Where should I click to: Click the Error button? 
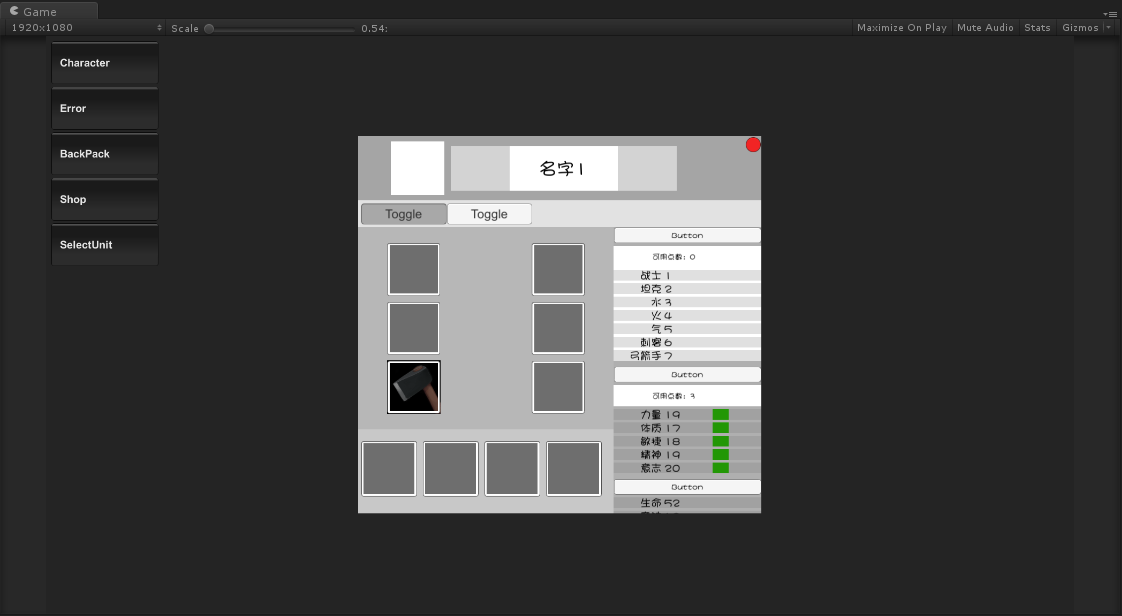(x=104, y=109)
